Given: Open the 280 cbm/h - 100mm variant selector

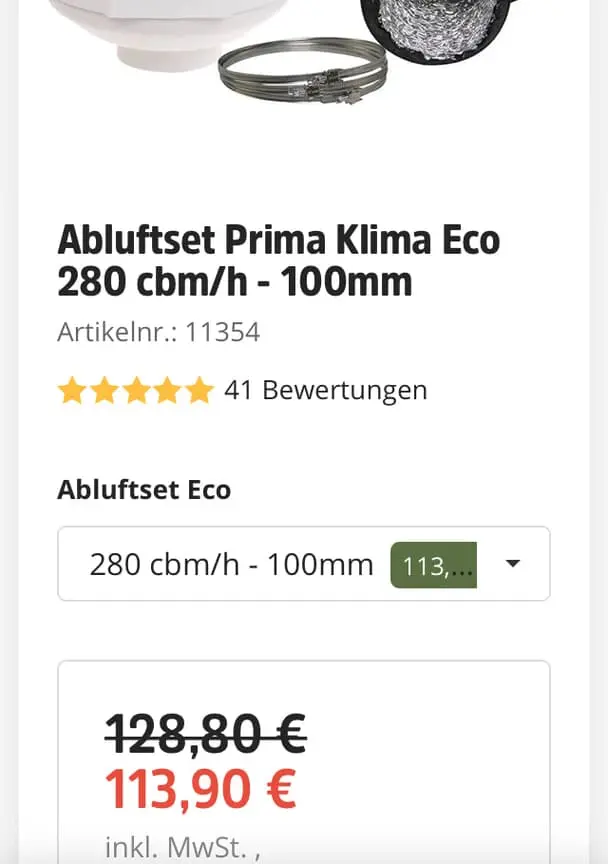Looking at the screenshot, I should [302, 564].
